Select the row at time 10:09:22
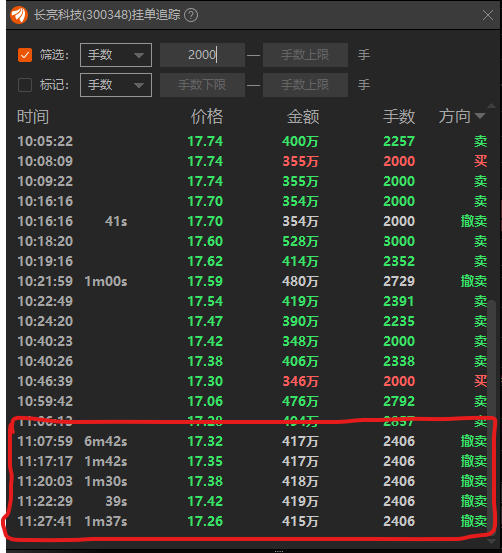The width and height of the screenshot is (502, 553). (252, 181)
